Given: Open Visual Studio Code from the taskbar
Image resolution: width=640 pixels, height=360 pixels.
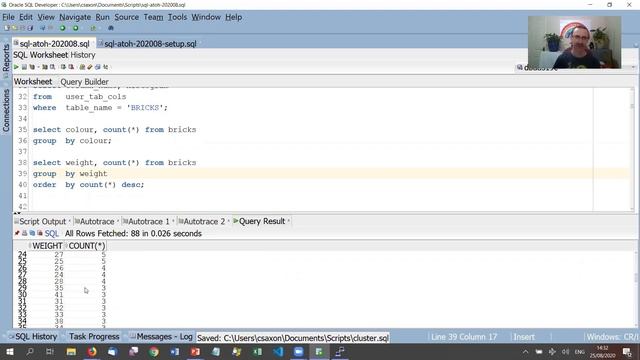Looking at the screenshot, I should 278,351.
